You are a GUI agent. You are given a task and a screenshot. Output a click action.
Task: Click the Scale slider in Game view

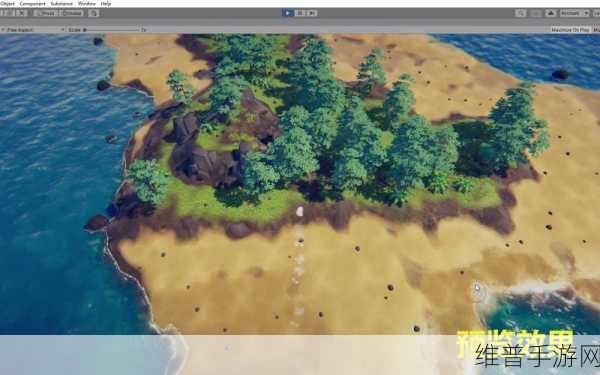(111, 29)
